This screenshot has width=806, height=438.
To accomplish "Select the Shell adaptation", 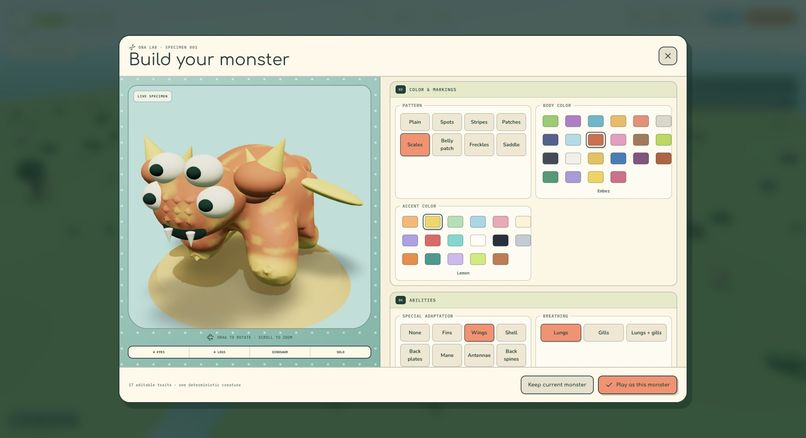I will coord(511,333).
